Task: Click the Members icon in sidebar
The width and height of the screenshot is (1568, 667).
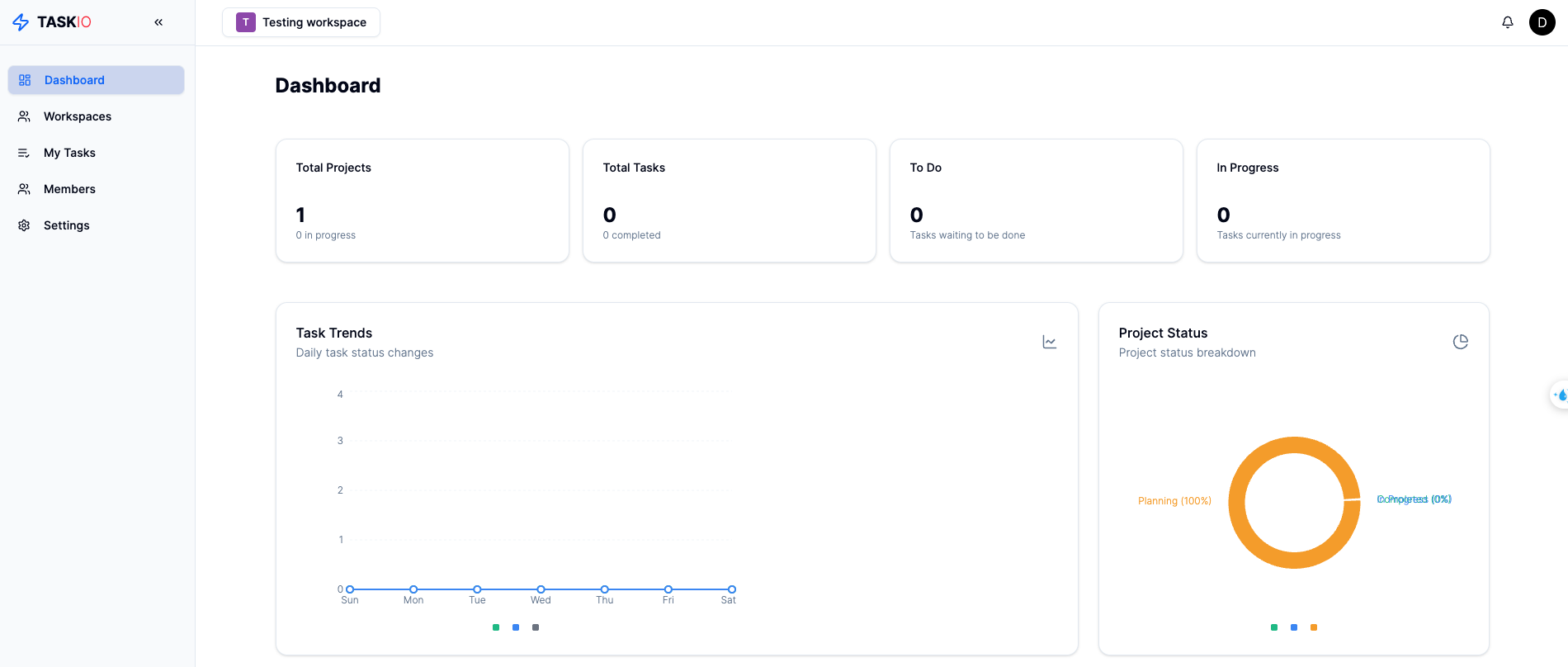Action: (x=25, y=189)
